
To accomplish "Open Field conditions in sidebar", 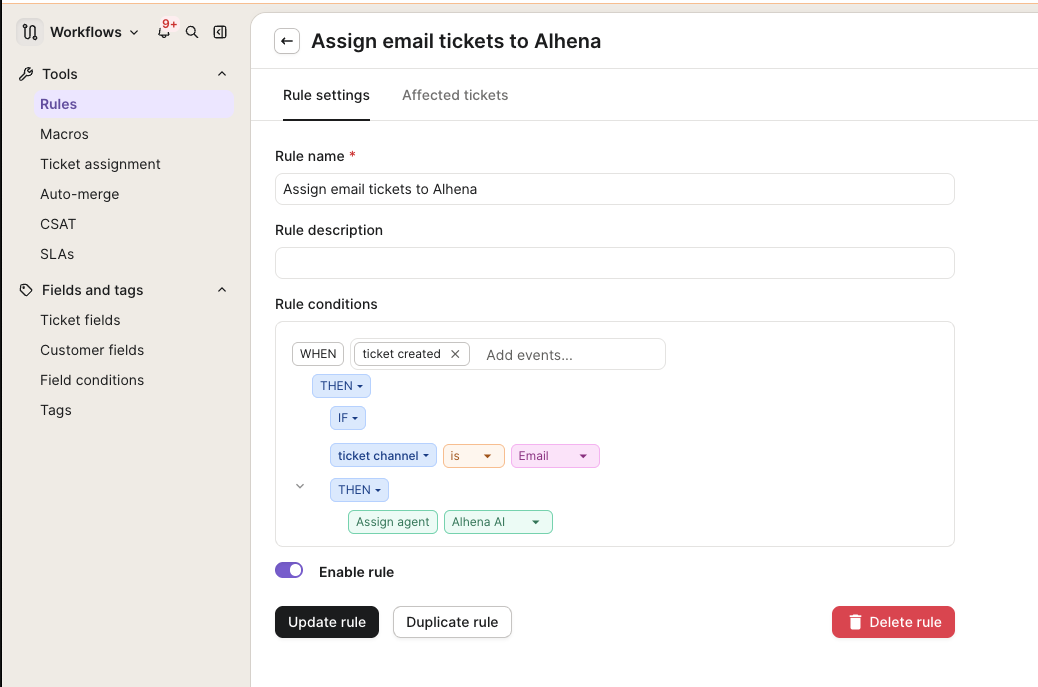I will [x=92, y=381].
